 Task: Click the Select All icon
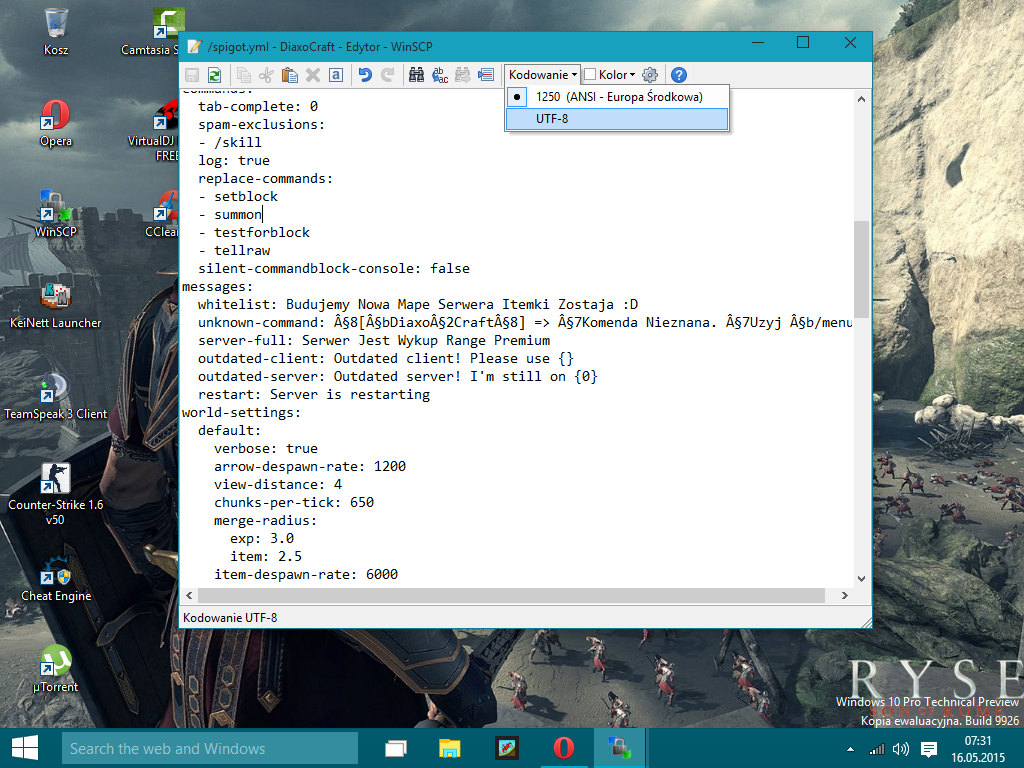[336, 75]
